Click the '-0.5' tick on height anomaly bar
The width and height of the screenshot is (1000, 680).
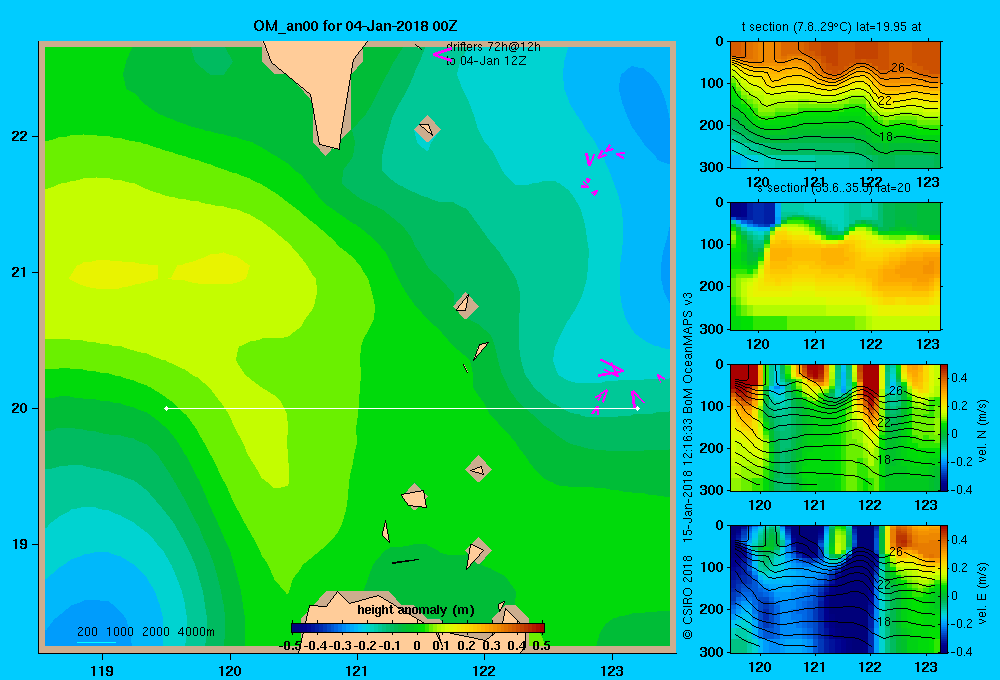(290, 646)
